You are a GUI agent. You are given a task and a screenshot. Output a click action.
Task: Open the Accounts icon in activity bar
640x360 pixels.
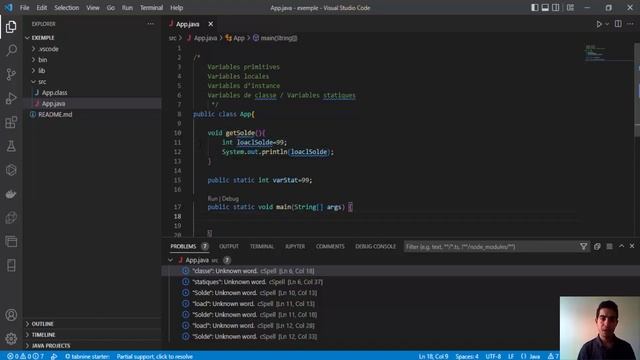click(x=11, y=315)
